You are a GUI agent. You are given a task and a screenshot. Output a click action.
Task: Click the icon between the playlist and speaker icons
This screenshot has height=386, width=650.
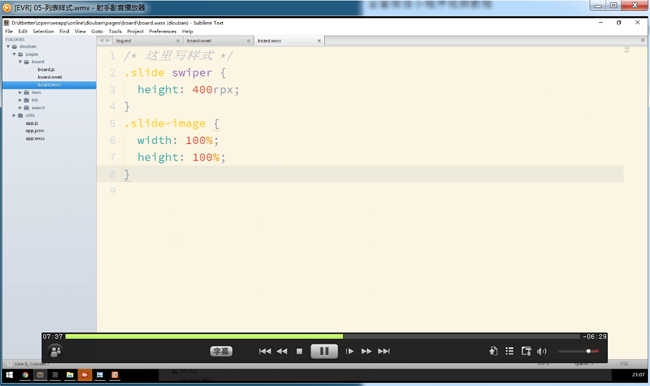526,351
